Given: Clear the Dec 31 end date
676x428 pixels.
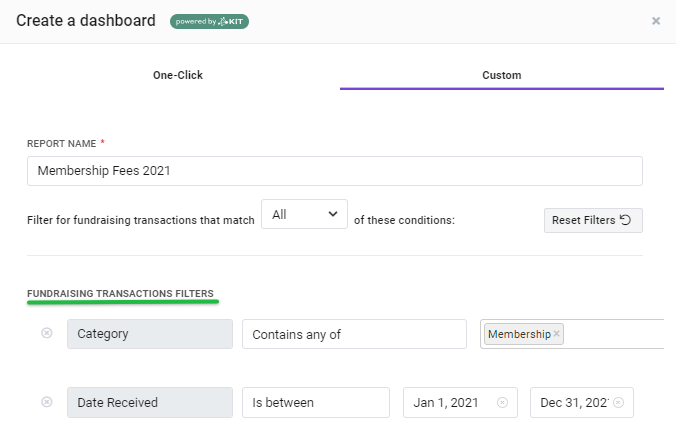Looking at the screenshot, I should pyautogui.click(x=618, y=402).
